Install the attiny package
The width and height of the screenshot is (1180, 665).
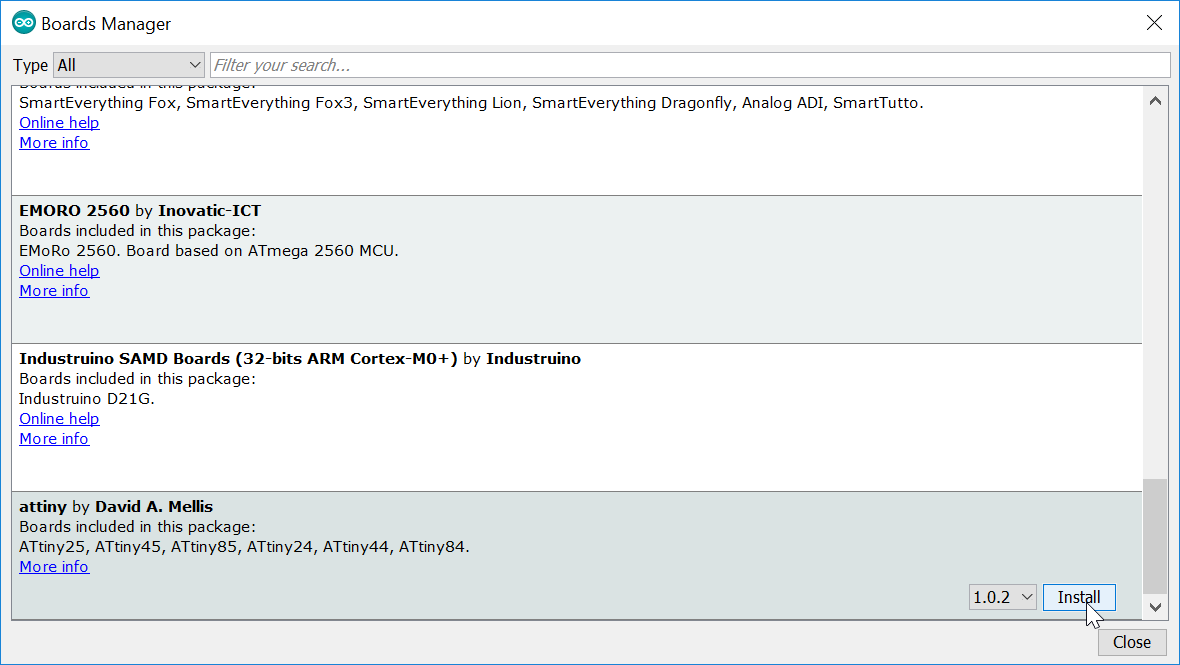pos(1079,597)
